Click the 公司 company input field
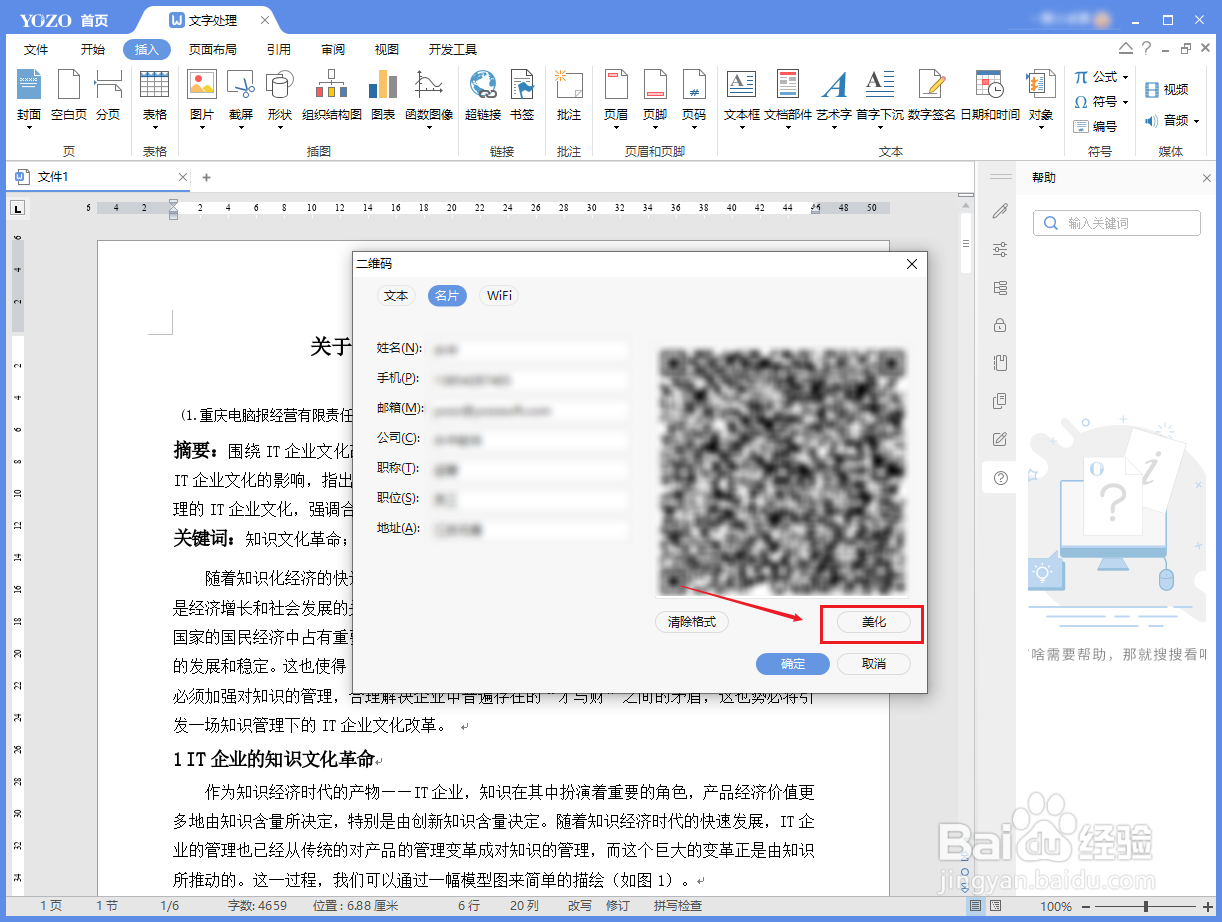 coord(528,438)
